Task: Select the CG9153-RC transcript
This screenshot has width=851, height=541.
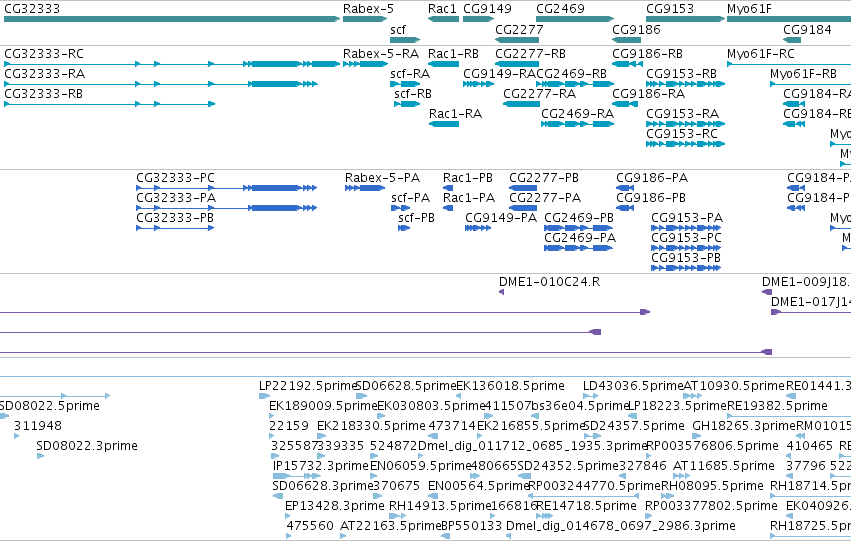Action: 685,144
